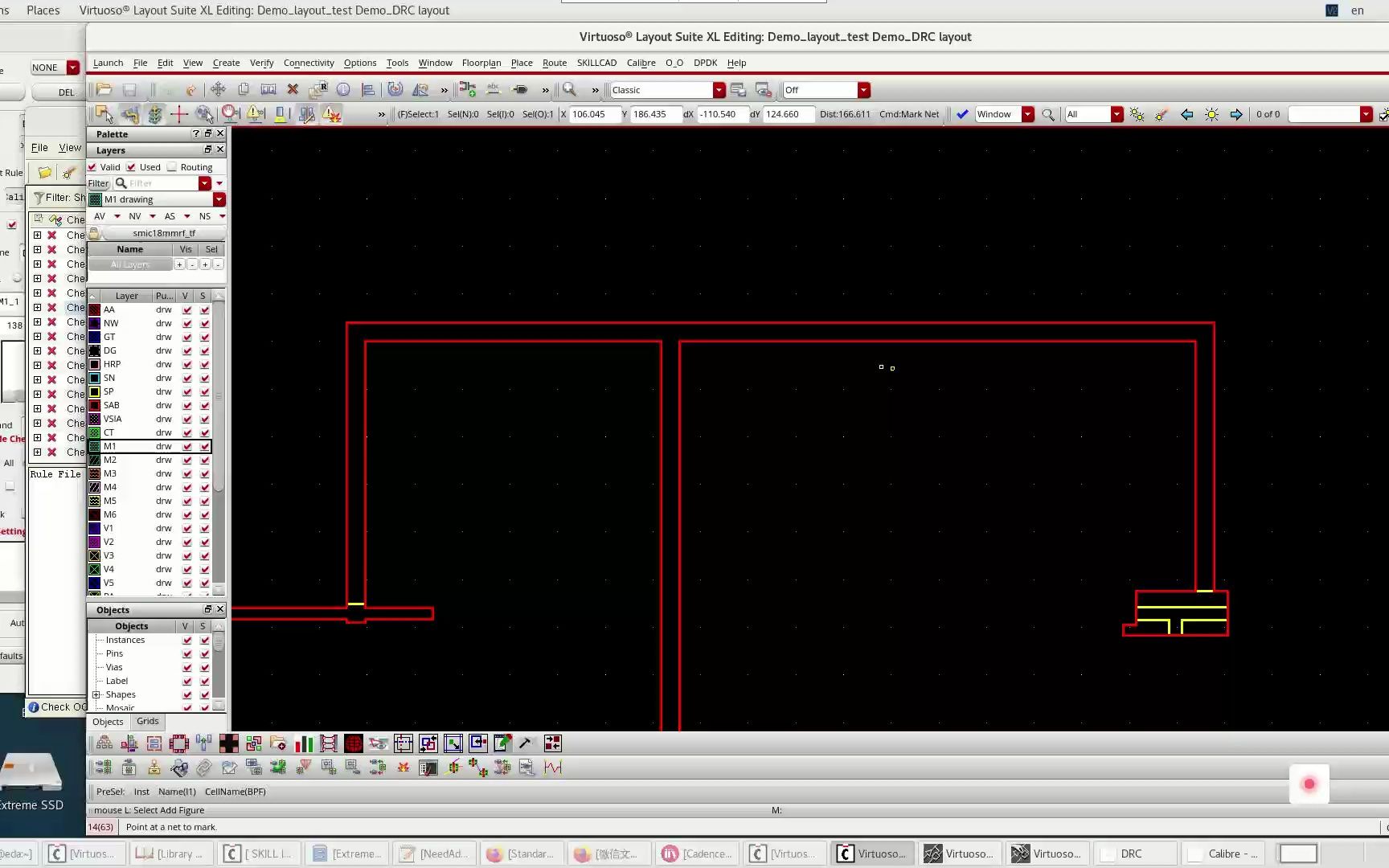Select the Move (four-arrow) tool
Screen dimensions: 1389x868
[x=218, y=90]
